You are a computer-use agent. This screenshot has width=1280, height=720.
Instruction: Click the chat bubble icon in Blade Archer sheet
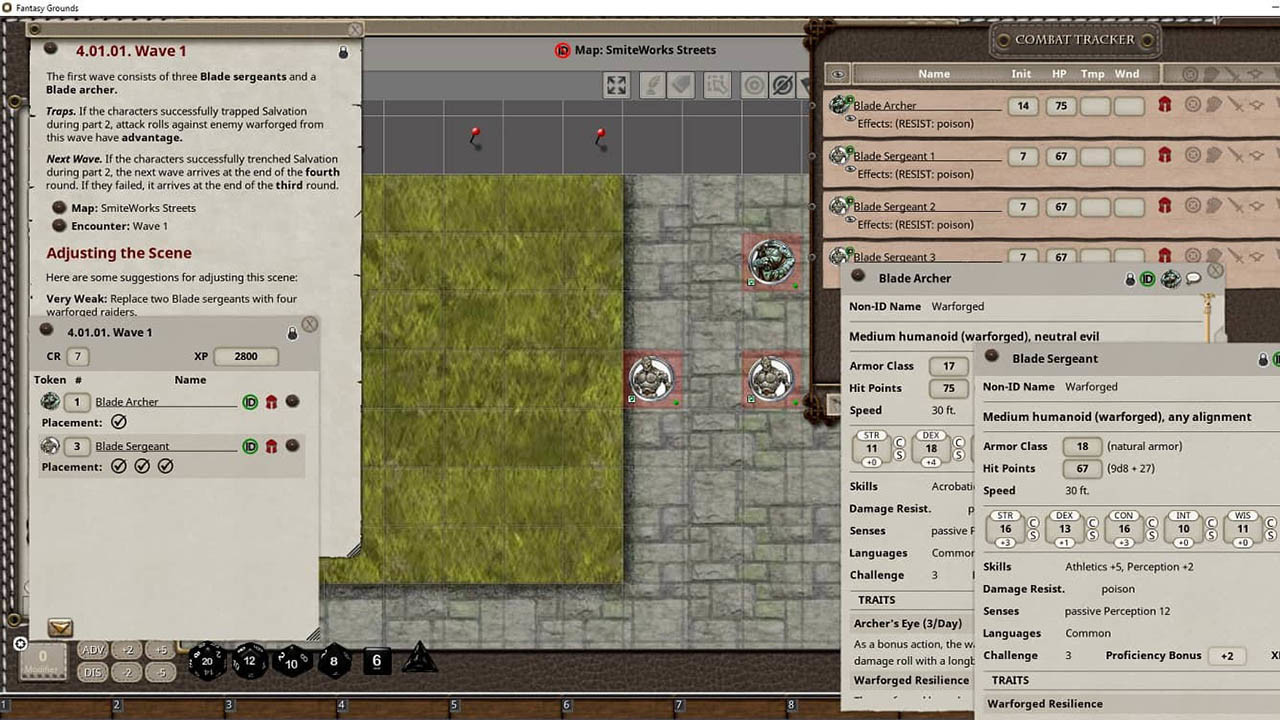pyautogui.click(x=1193, y=279)
